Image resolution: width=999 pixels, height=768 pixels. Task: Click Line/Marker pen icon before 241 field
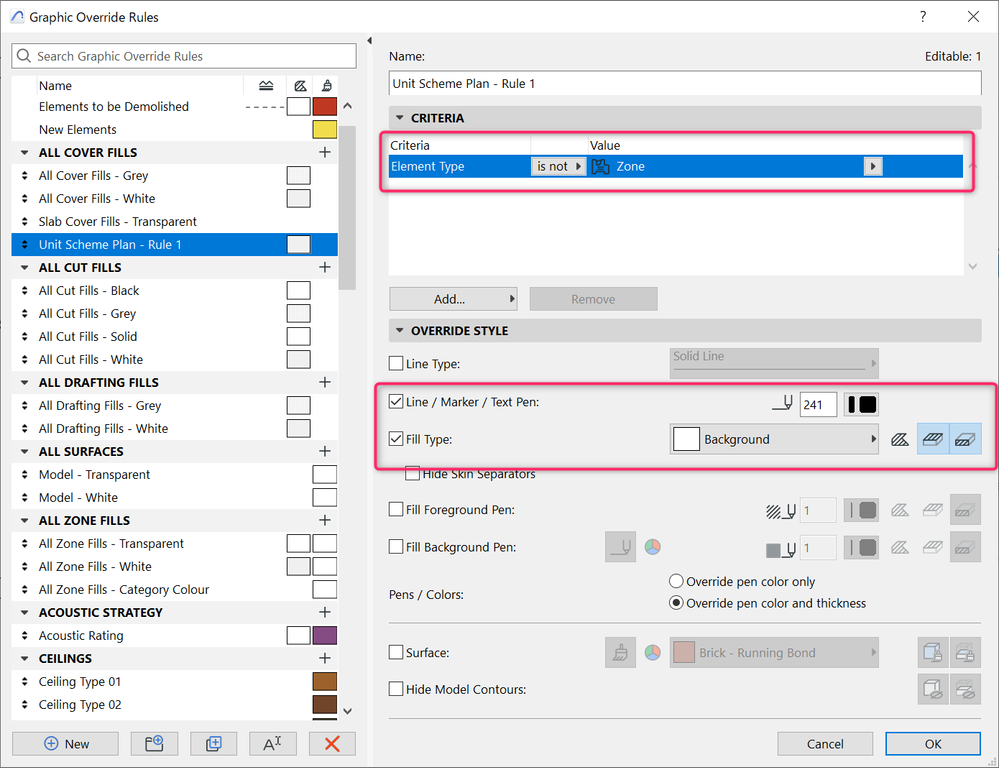(x=782, y=403)
